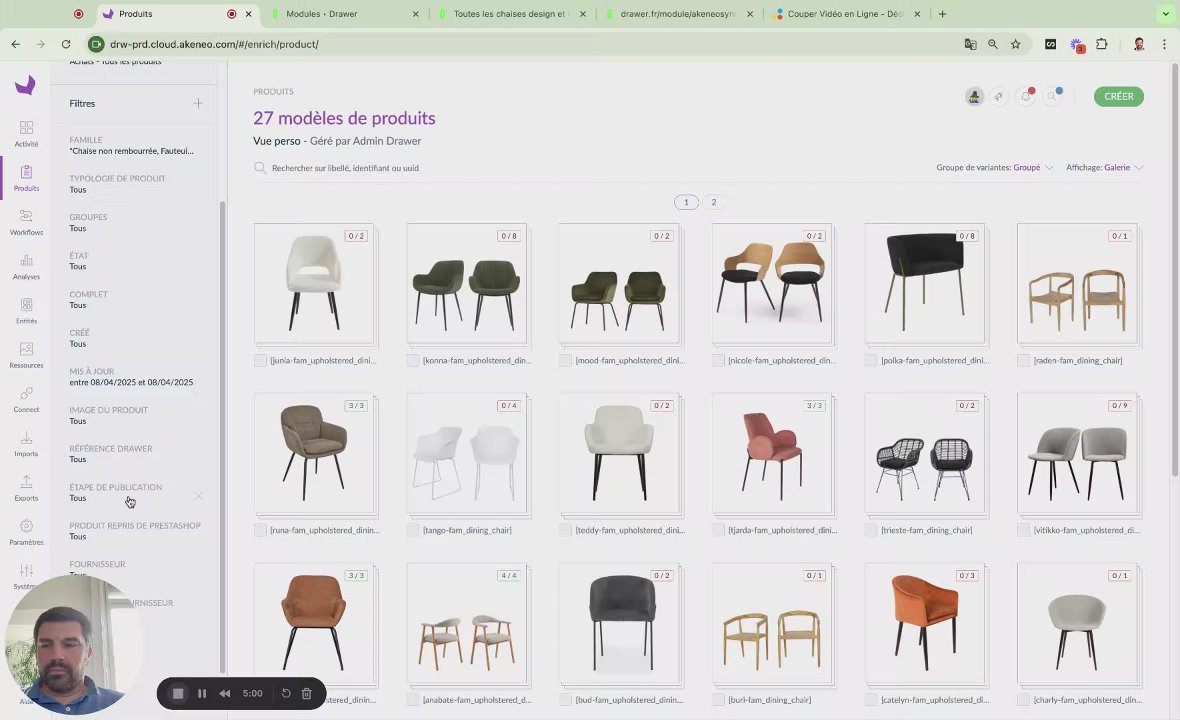Viewport: 1180px width, 720px height.
Task: Restart the recording icon
Action: tap(286, 694)
